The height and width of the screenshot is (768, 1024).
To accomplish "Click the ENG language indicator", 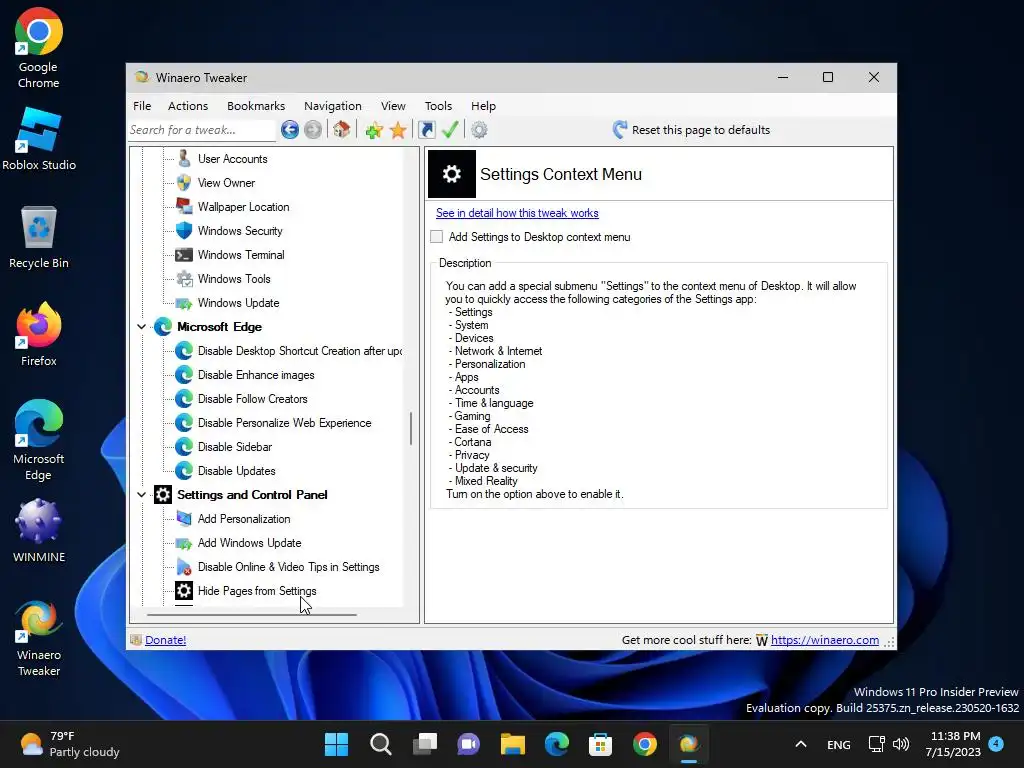I will click(x=839, y=744).
